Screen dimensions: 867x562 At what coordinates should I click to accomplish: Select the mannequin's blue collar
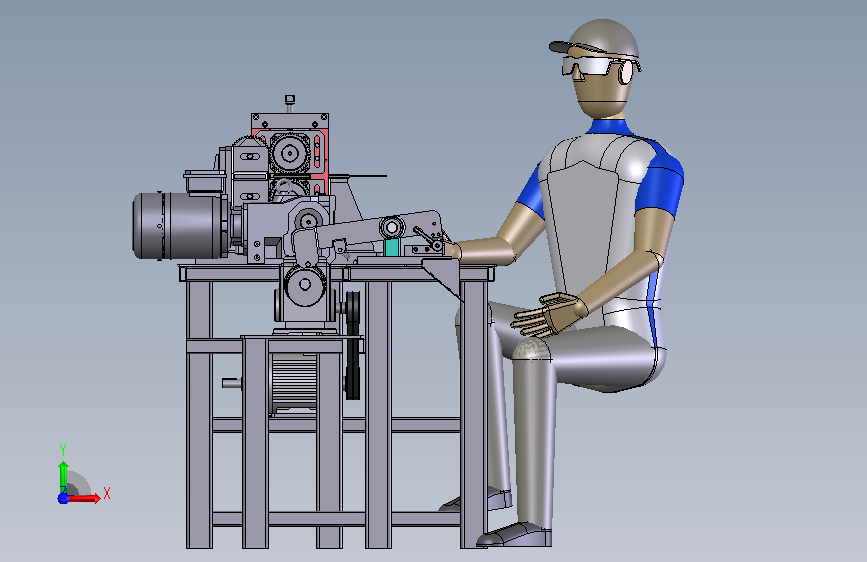coord(609,127)
